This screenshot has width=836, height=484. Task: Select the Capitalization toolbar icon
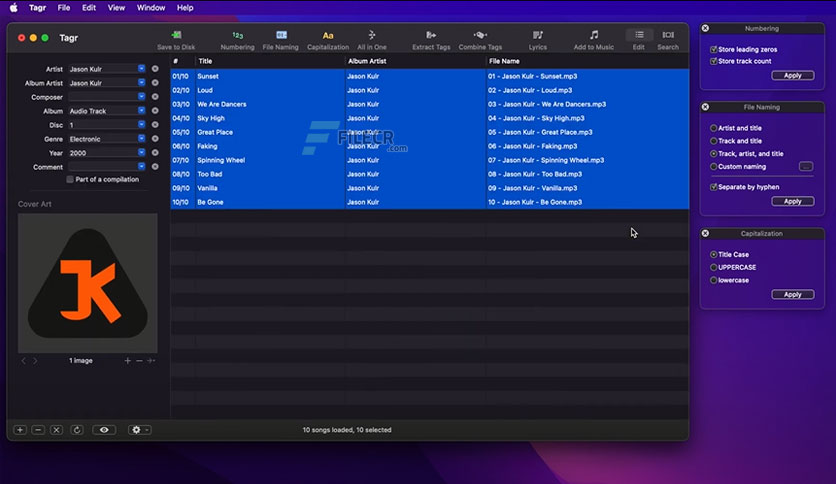point(328,35)
